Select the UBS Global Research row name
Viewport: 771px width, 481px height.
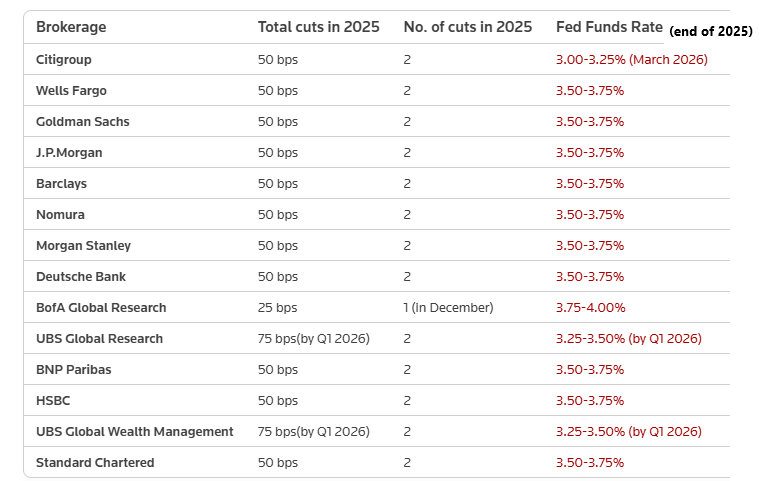coord(99,338)
